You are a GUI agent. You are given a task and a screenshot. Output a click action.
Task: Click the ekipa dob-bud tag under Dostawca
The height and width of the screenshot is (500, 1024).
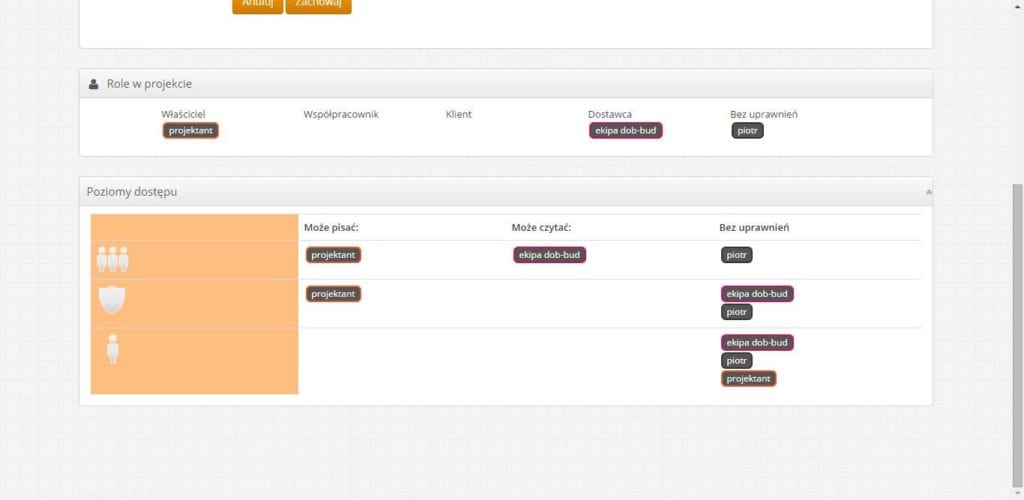point(625,131)
